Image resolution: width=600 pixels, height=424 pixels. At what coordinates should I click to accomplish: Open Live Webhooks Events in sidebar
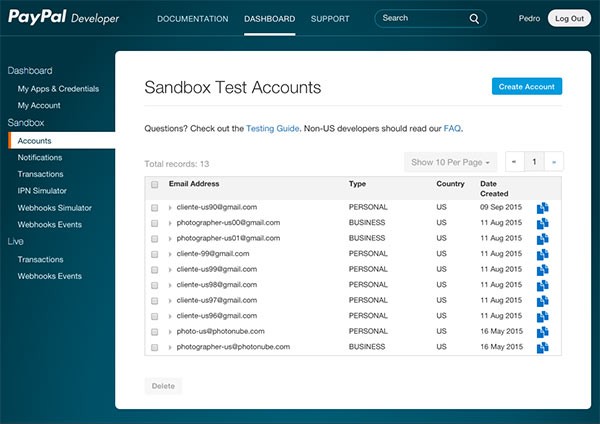pyautogui.click(x=49, y=276)
